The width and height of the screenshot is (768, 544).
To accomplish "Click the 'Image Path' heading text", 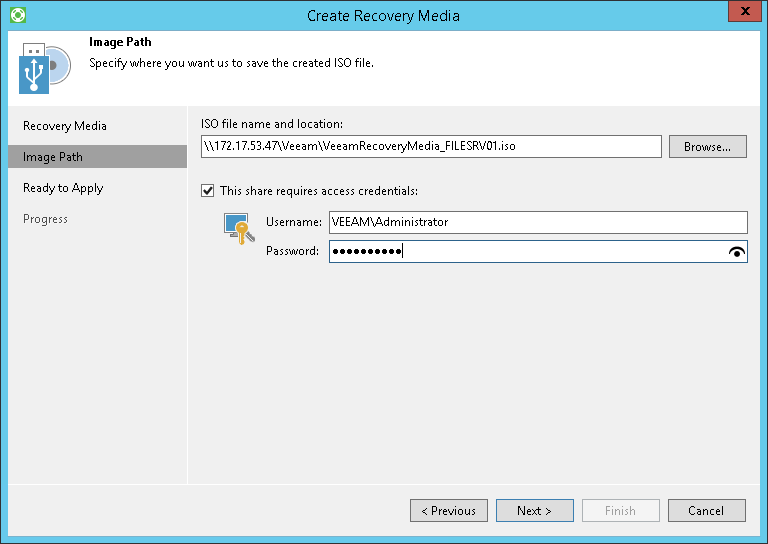I will [120, 43].
